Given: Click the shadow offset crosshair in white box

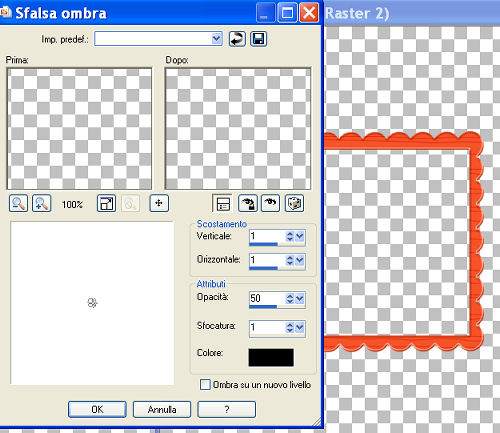Looking at the screenshot, I should click(92, 303).
